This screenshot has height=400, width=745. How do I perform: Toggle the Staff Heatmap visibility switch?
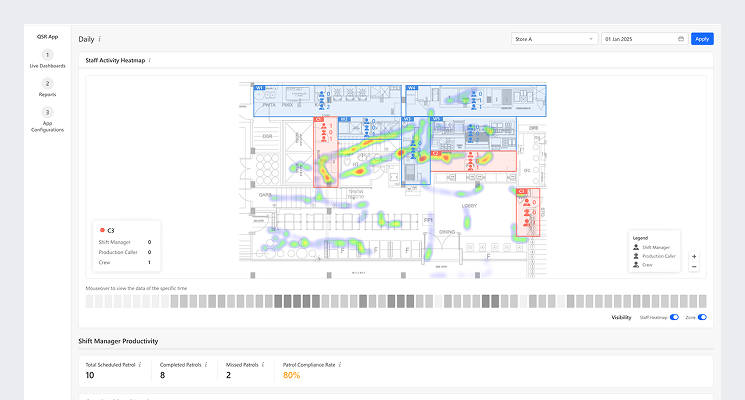[x=674, y=317]
